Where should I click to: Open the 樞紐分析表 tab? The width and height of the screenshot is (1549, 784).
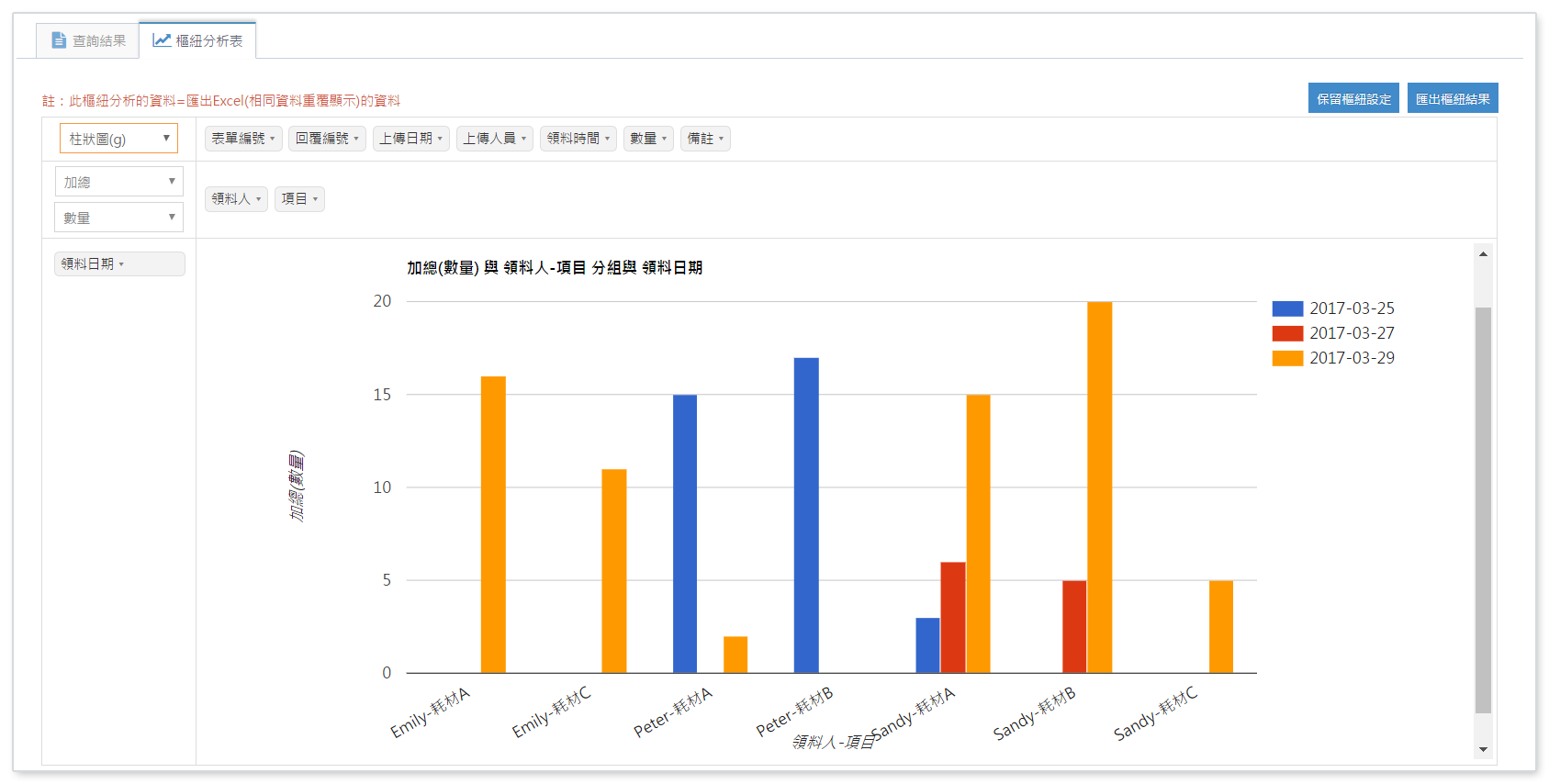coord(198,40)
